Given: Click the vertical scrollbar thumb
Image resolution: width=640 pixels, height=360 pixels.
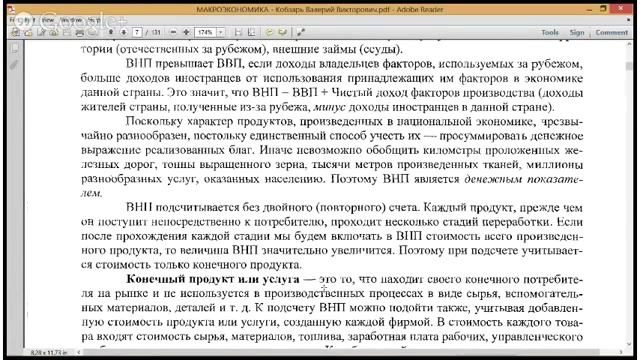Looking at the screenshot, I should (x=629, y=66).
